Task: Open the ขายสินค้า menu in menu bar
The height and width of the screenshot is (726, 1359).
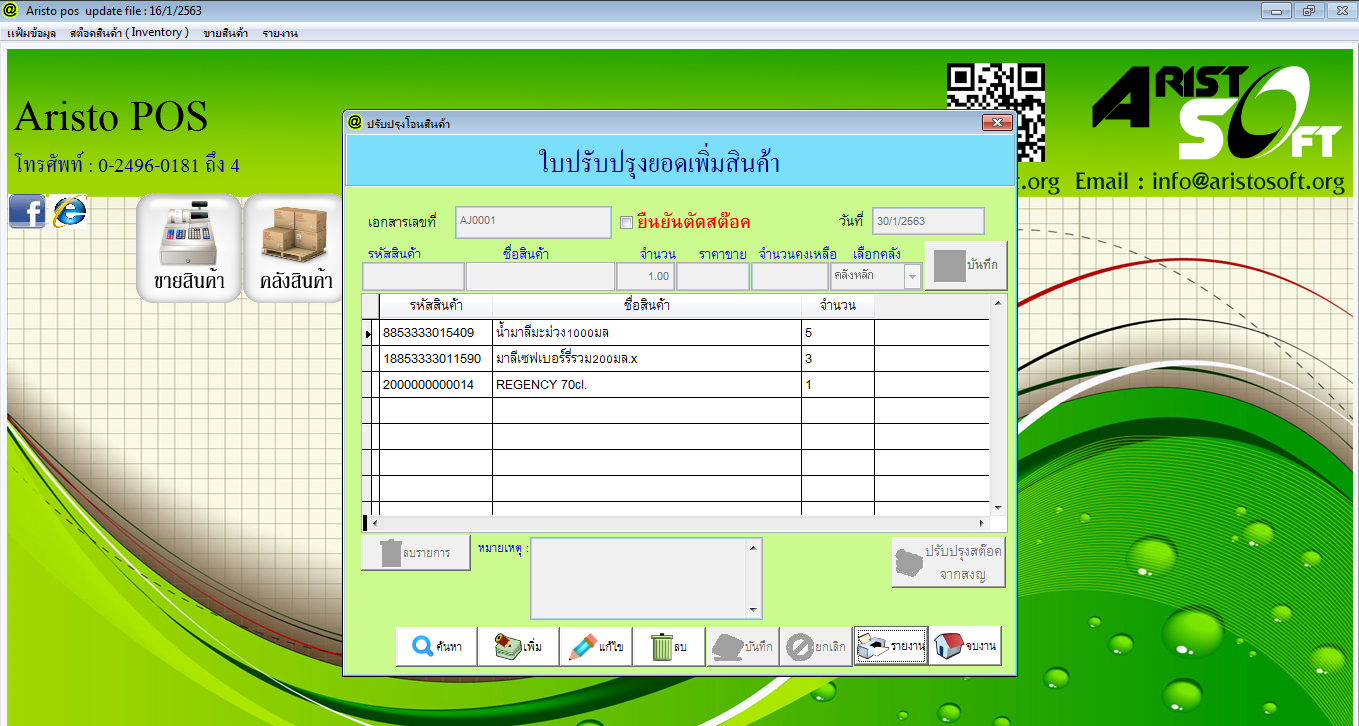Action: tap(225, 33)
